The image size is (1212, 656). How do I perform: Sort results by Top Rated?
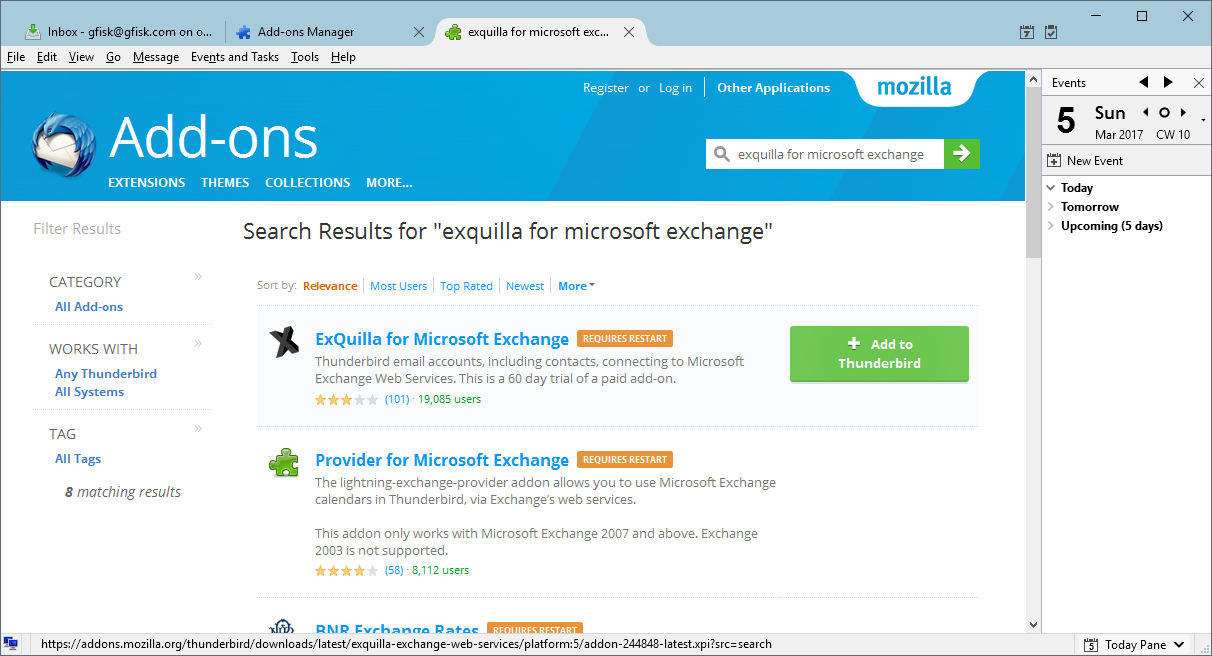[x=466, y=286]
